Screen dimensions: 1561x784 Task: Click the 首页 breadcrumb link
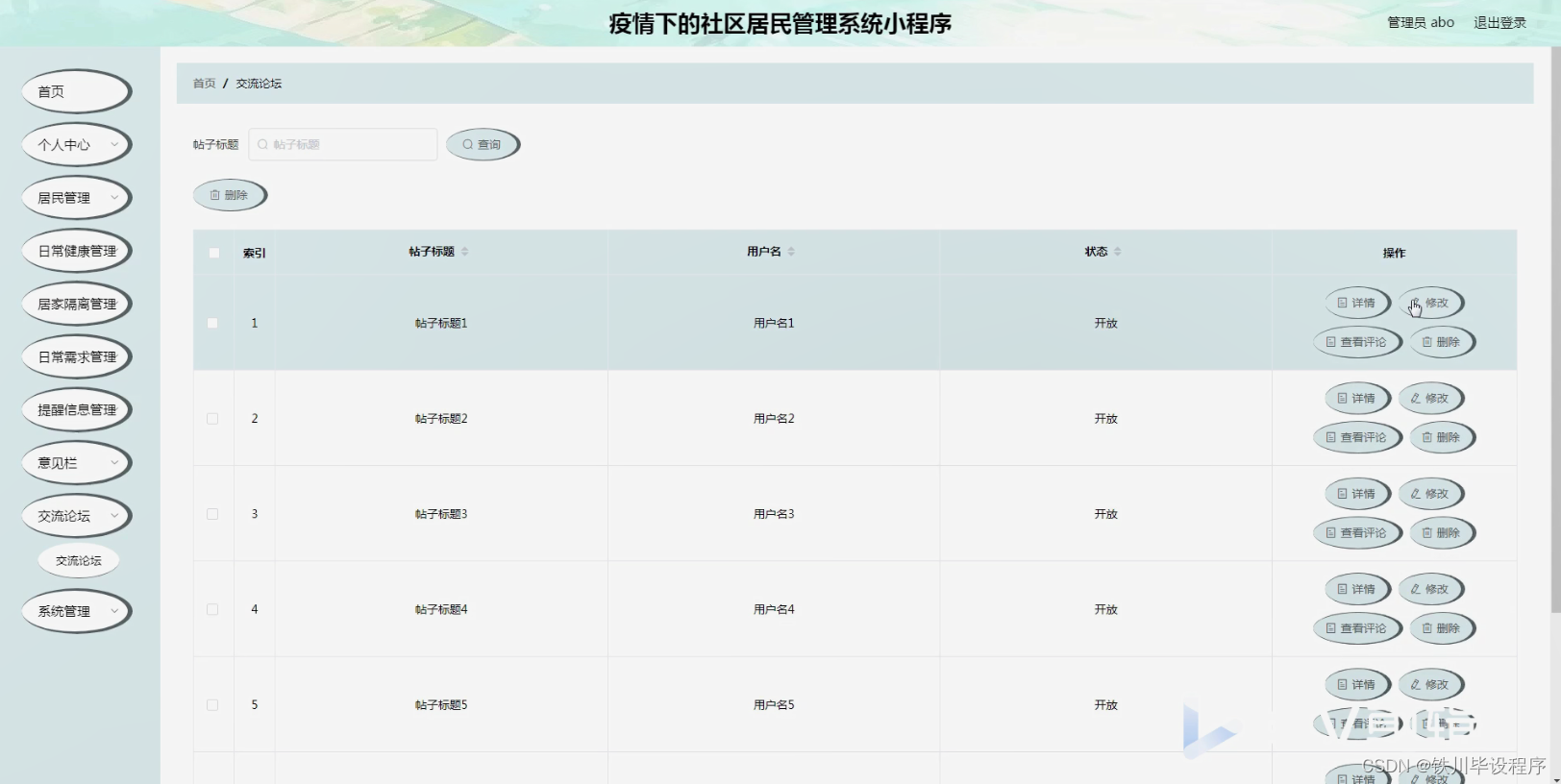[204, 84]
